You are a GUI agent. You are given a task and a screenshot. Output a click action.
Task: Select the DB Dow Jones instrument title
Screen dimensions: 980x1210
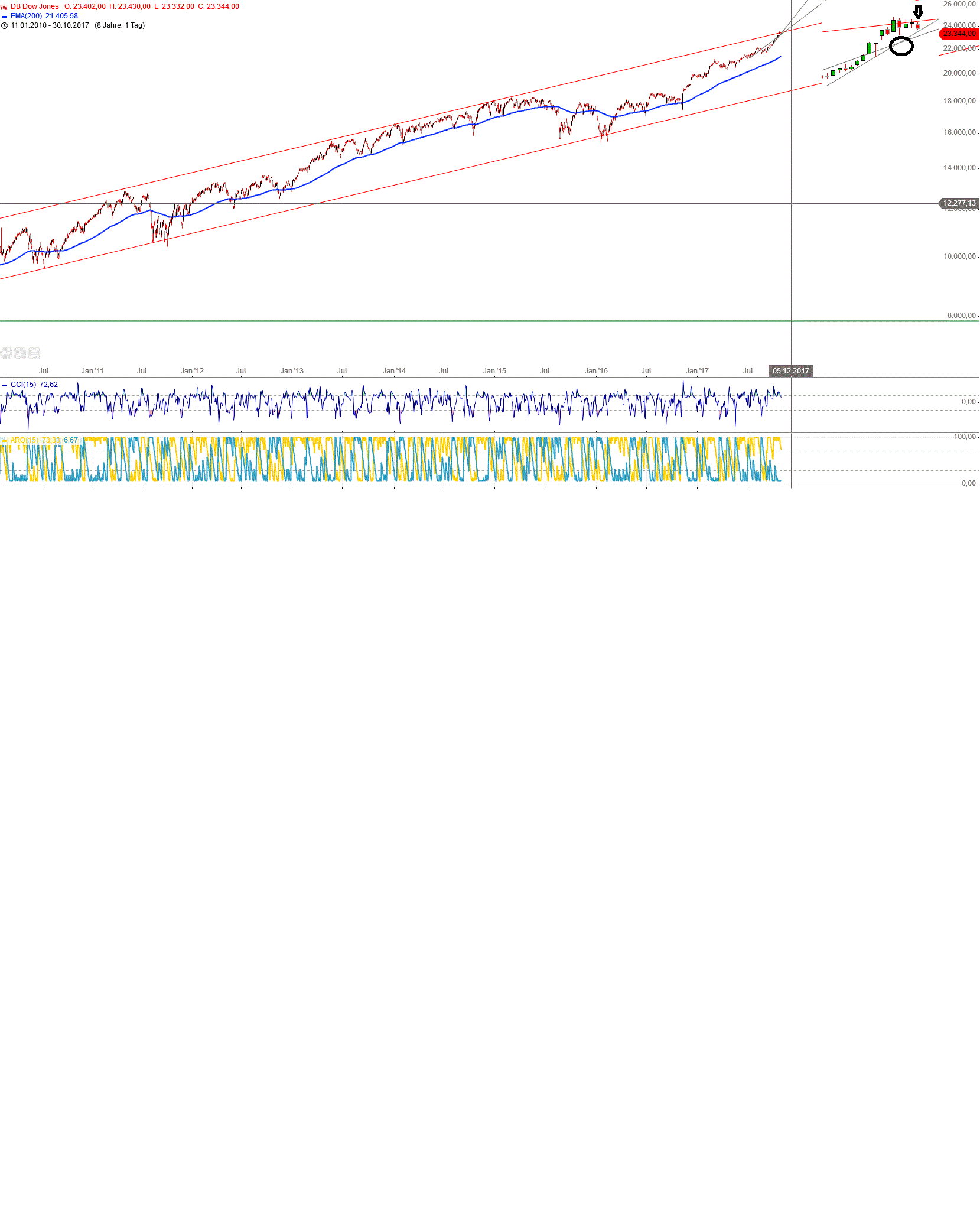click(35, 6)
